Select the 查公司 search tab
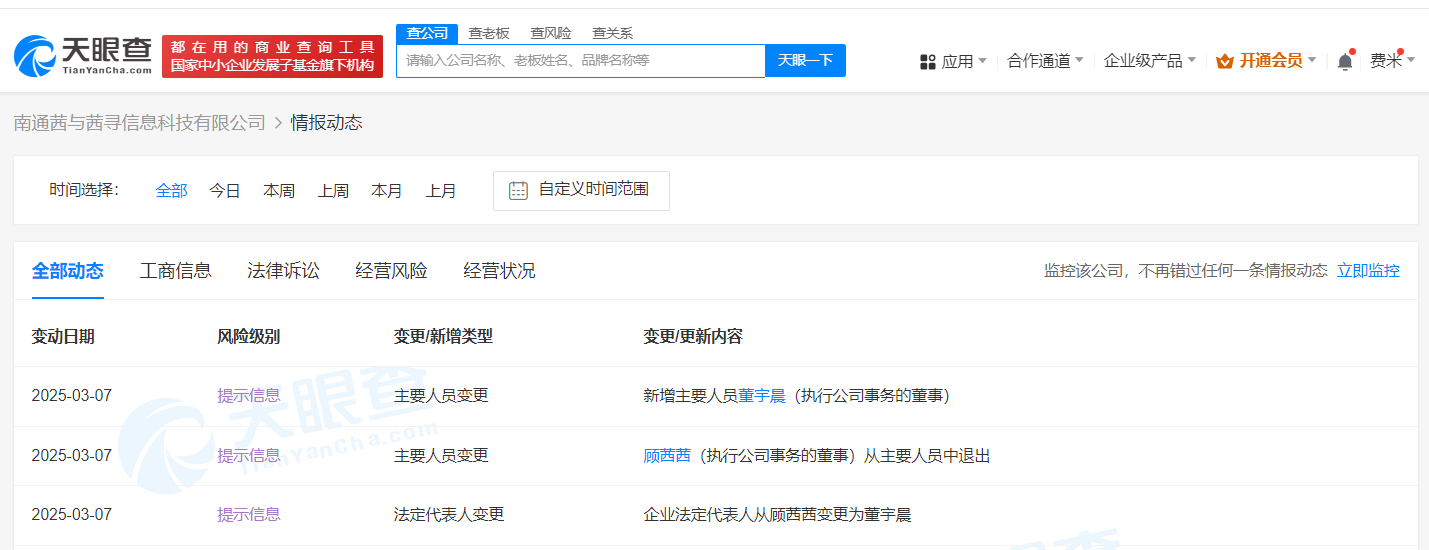Viewport: 1429px width, 550px height. (x=427, y=33)
